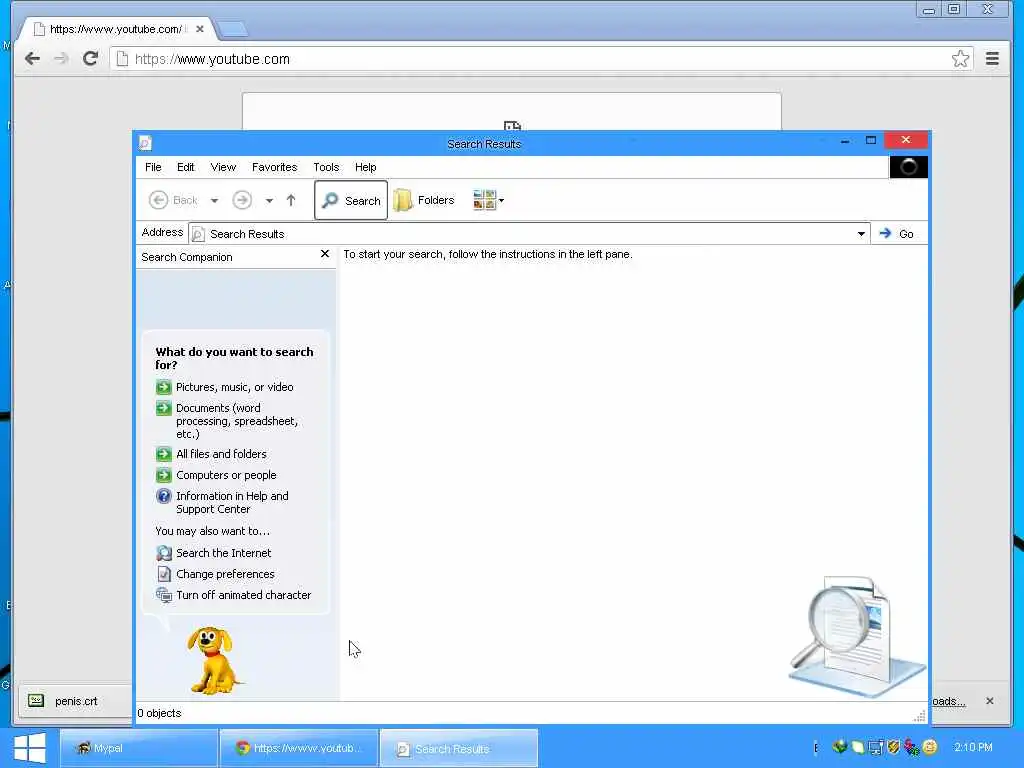Click the Forward arrow in Search Results window

point(242,200)
